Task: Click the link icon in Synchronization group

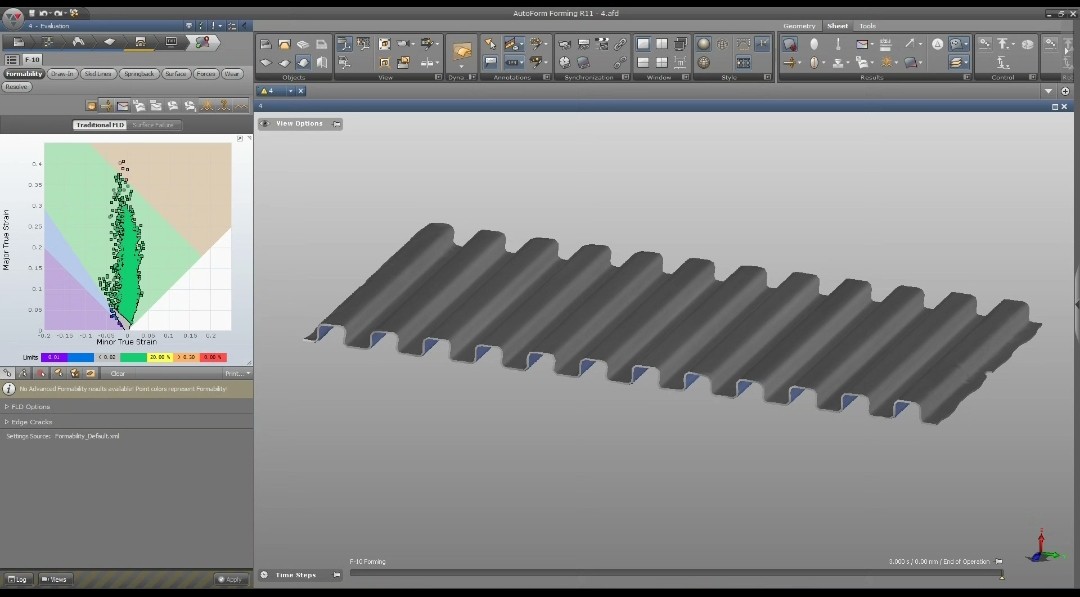Action: (620, 44)
